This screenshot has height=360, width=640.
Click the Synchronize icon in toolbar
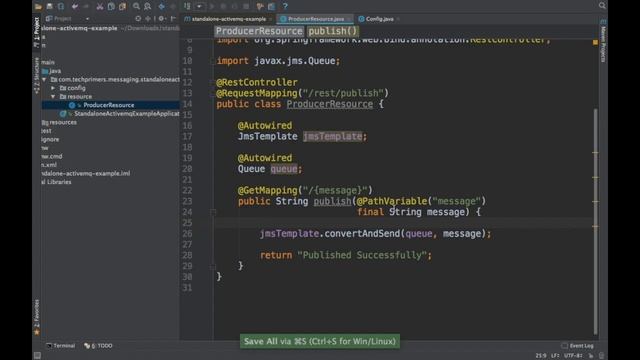coord(61,6)
